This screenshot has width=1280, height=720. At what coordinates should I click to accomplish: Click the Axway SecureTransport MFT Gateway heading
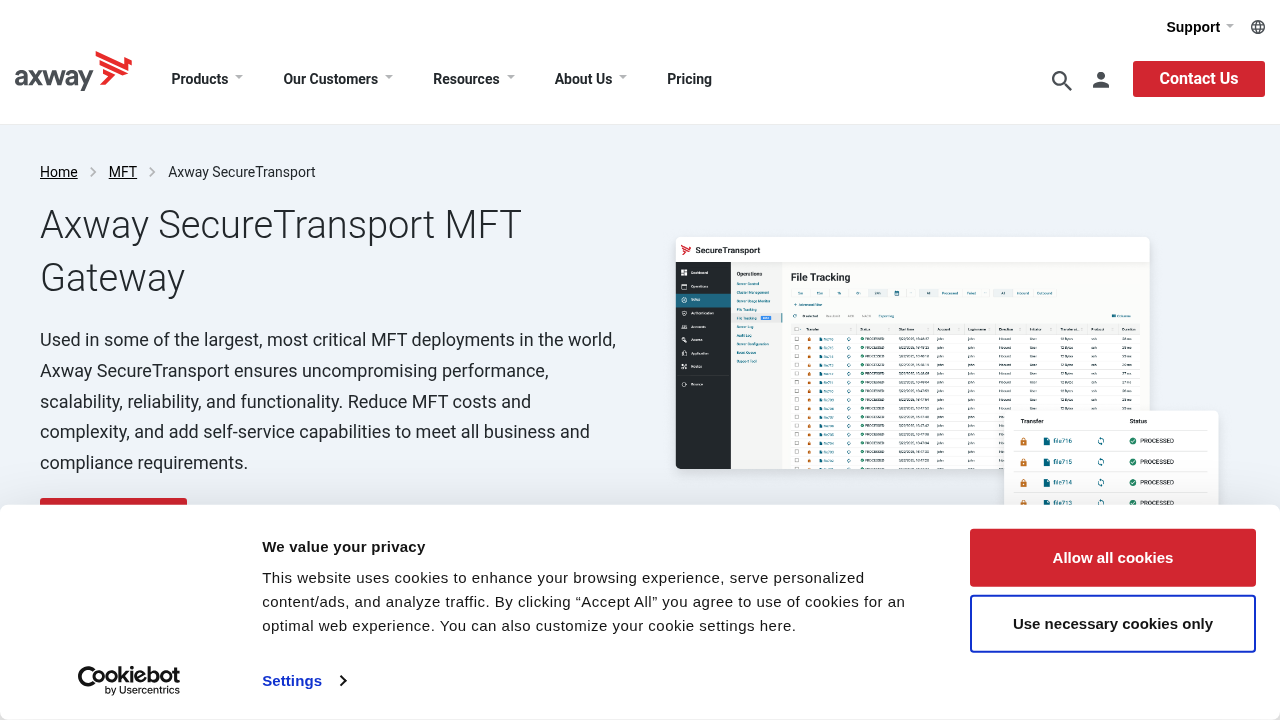[281, 251]
